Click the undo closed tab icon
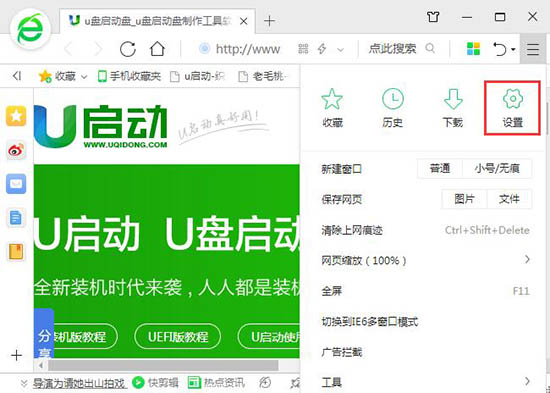 pos(500,49)
